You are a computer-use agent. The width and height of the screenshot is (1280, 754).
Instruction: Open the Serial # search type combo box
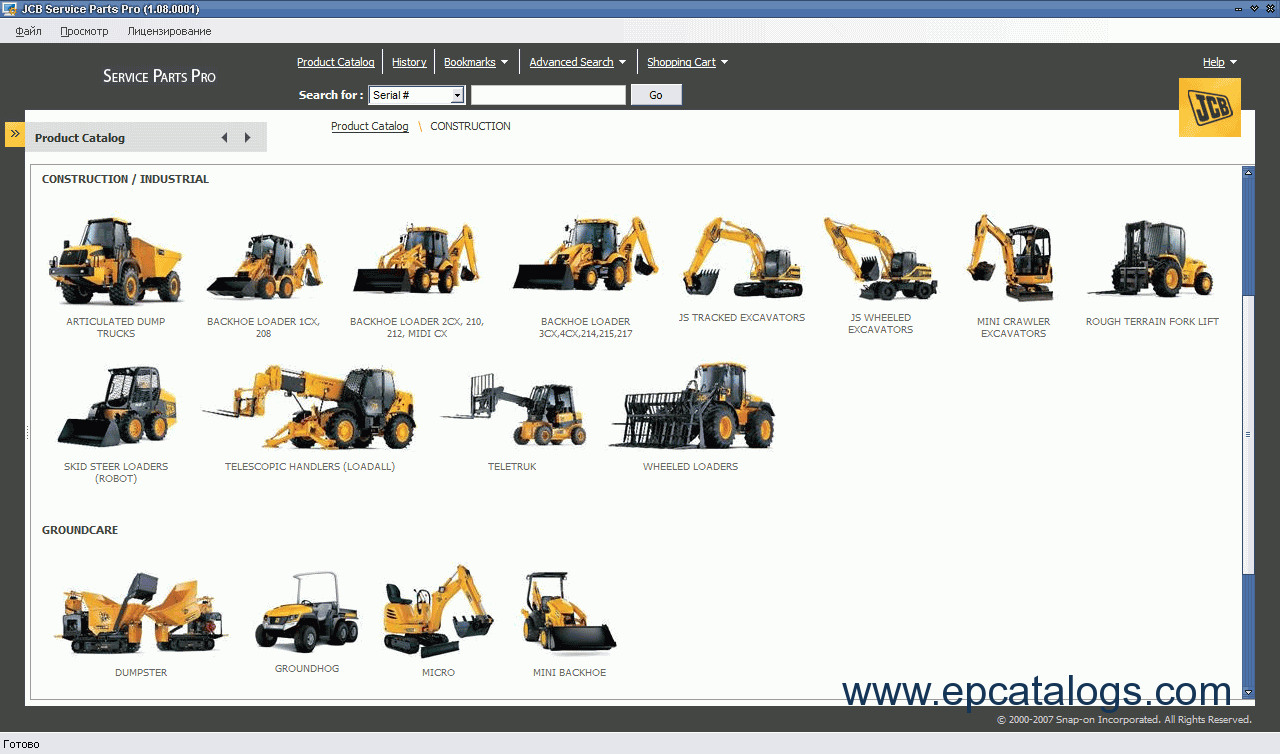point(416,95)
